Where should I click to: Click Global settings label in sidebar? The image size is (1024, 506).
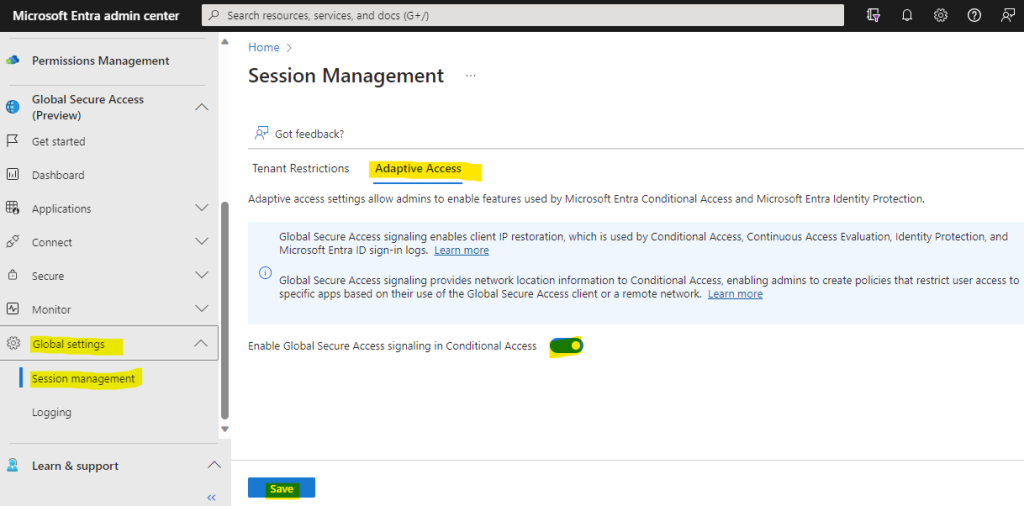tap(69, 344)
